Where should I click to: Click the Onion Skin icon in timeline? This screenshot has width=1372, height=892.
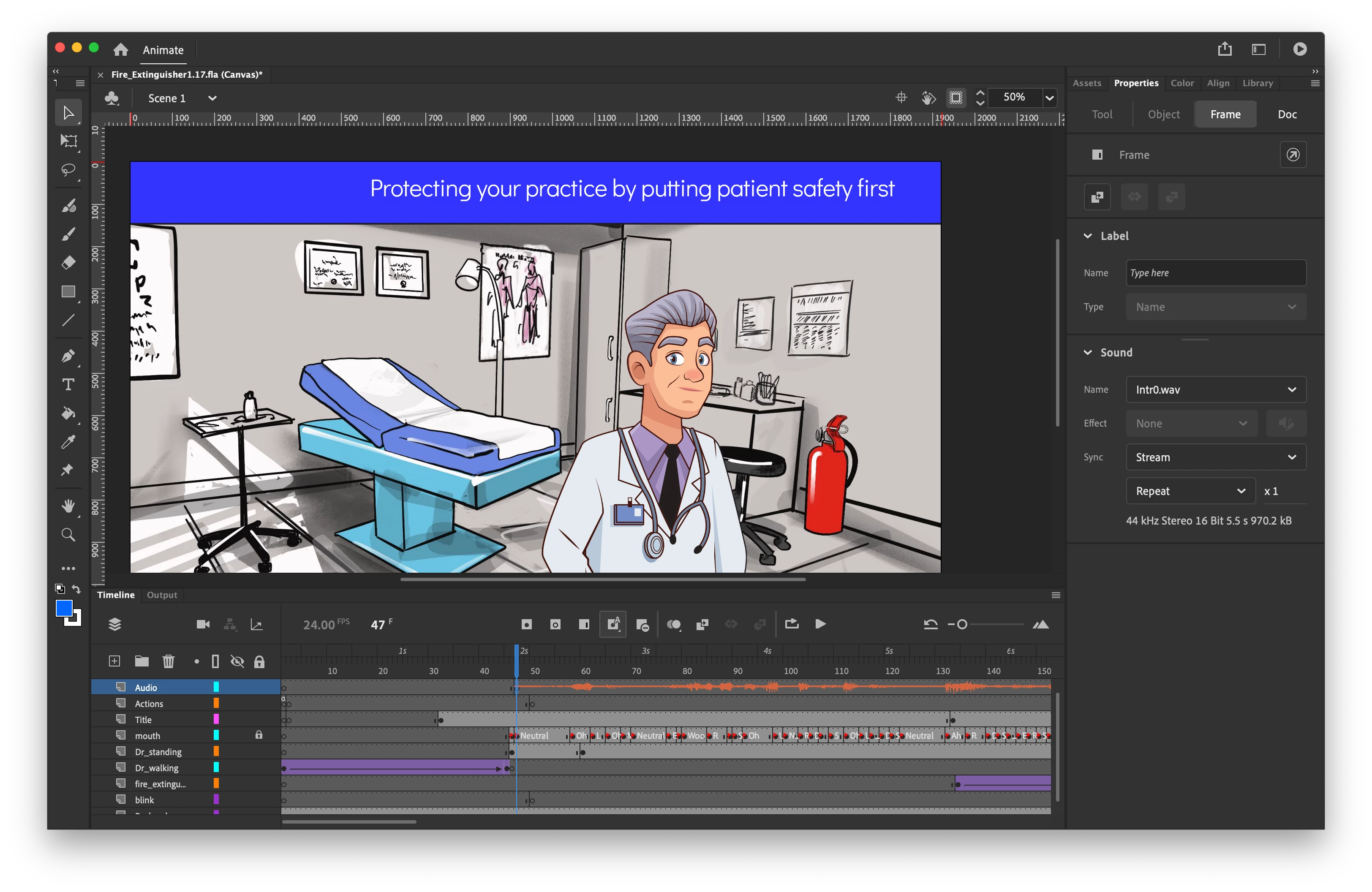(673, 624)
